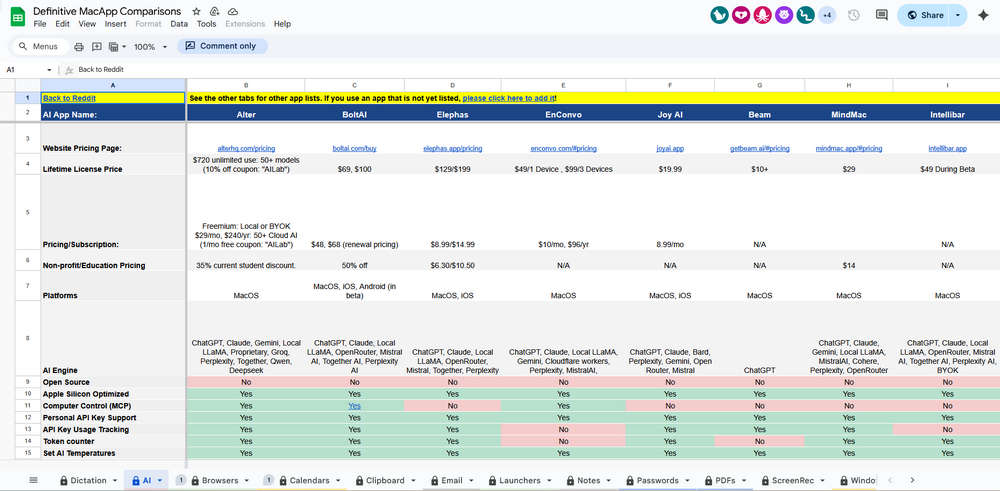This screenshot has width=1000, height=491.
Task: Open the Data menu
Action: (x=179, y=24)
